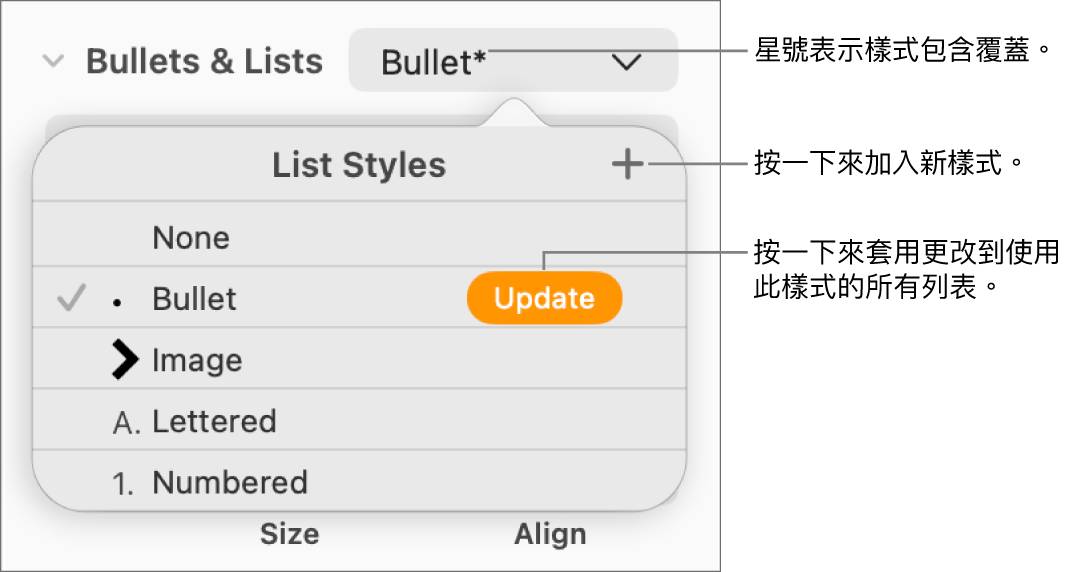Click the down chevron in Bullet* dropdown
Image resolution: width=1077 pixels, height=572 pixels.
pos(626,63)
